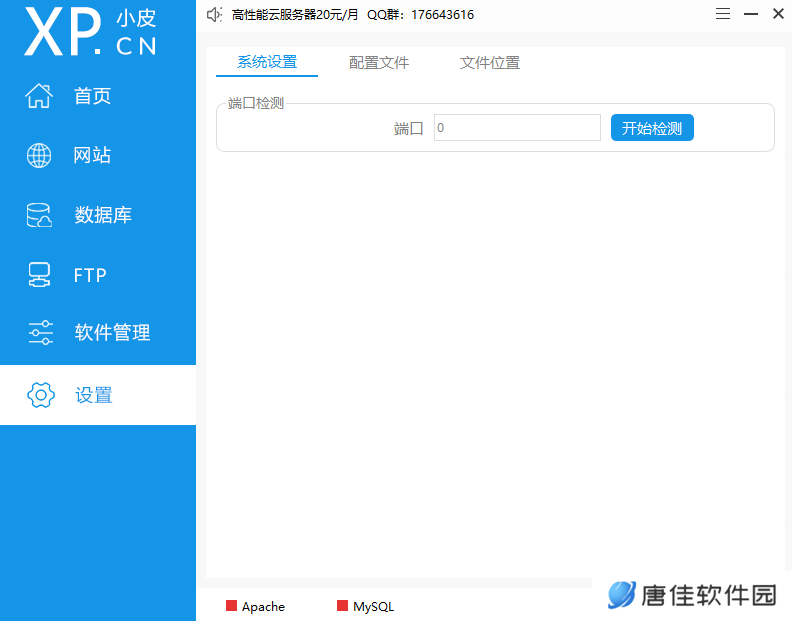Open the hamburger menu icon

(723, 14)
